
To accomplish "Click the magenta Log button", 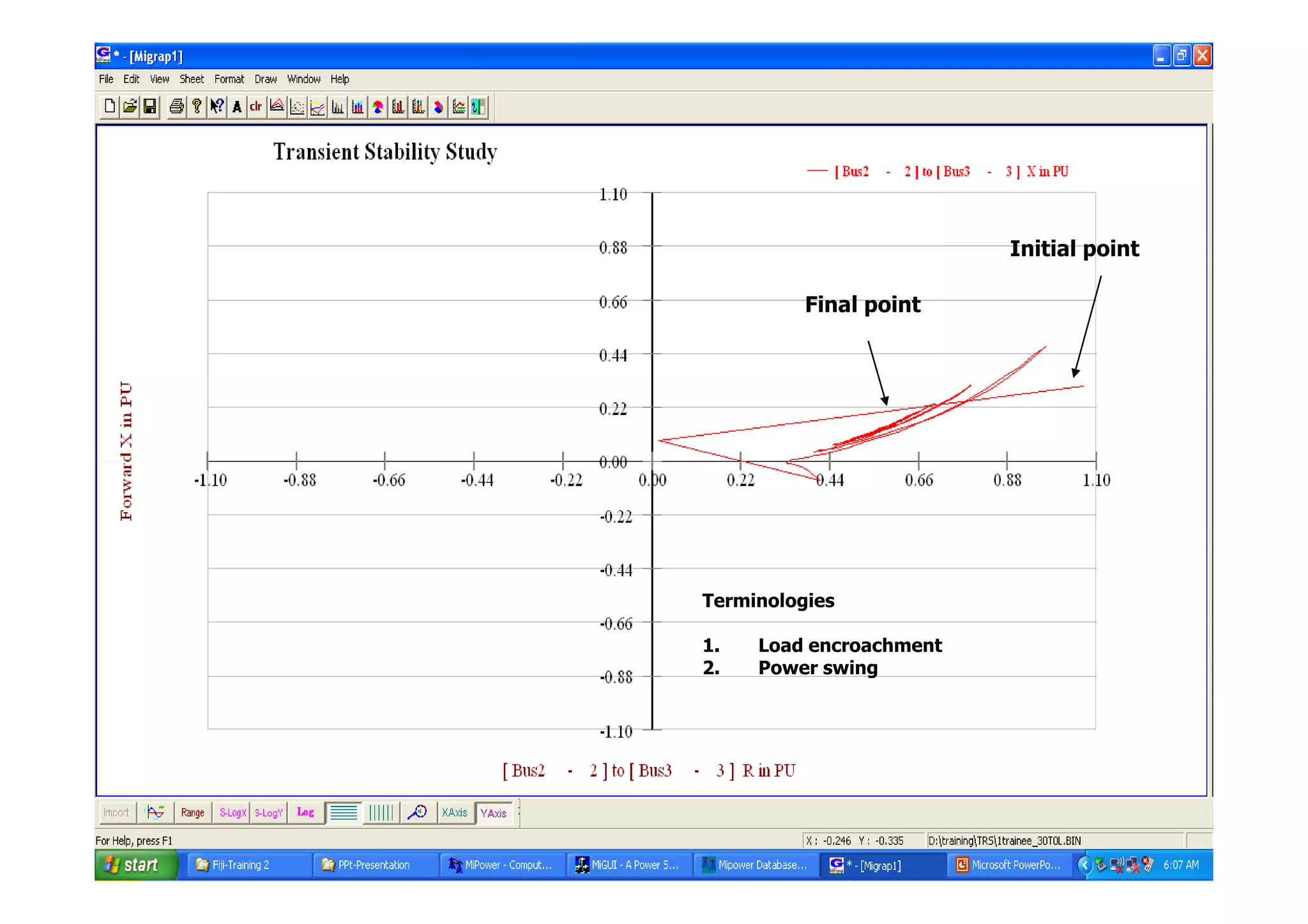I will pos(305,812).
